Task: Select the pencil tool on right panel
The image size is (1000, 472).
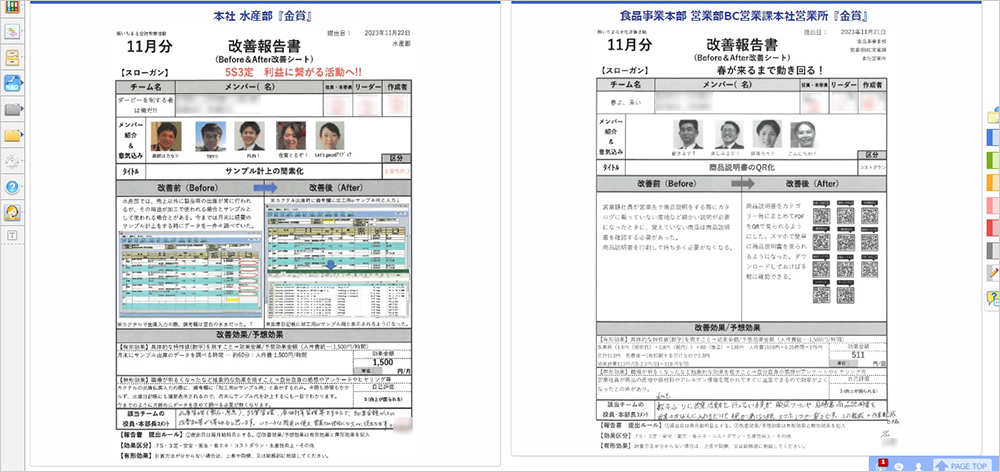Action: click(993, 273)
